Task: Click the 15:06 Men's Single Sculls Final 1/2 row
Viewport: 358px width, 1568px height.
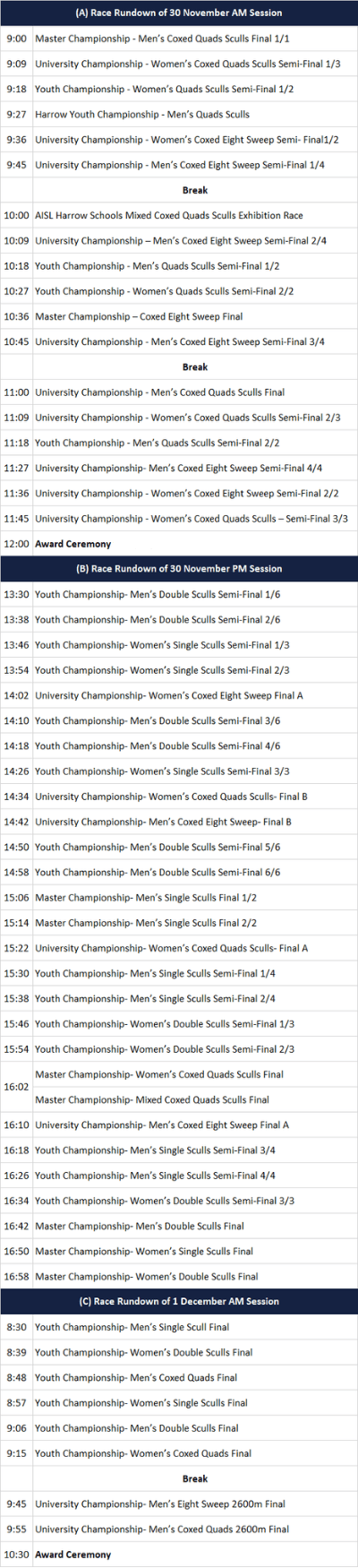Action: coord(179,898)
